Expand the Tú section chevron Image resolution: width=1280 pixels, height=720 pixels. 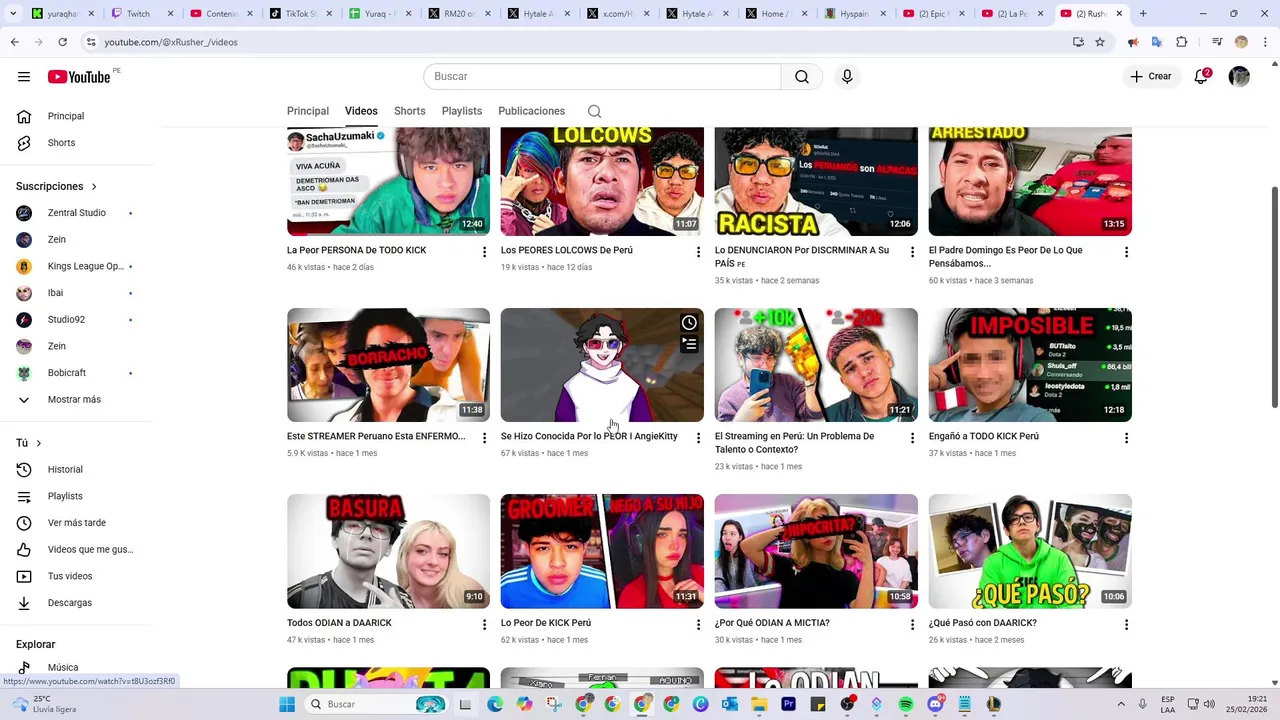(x=39, y=443)
